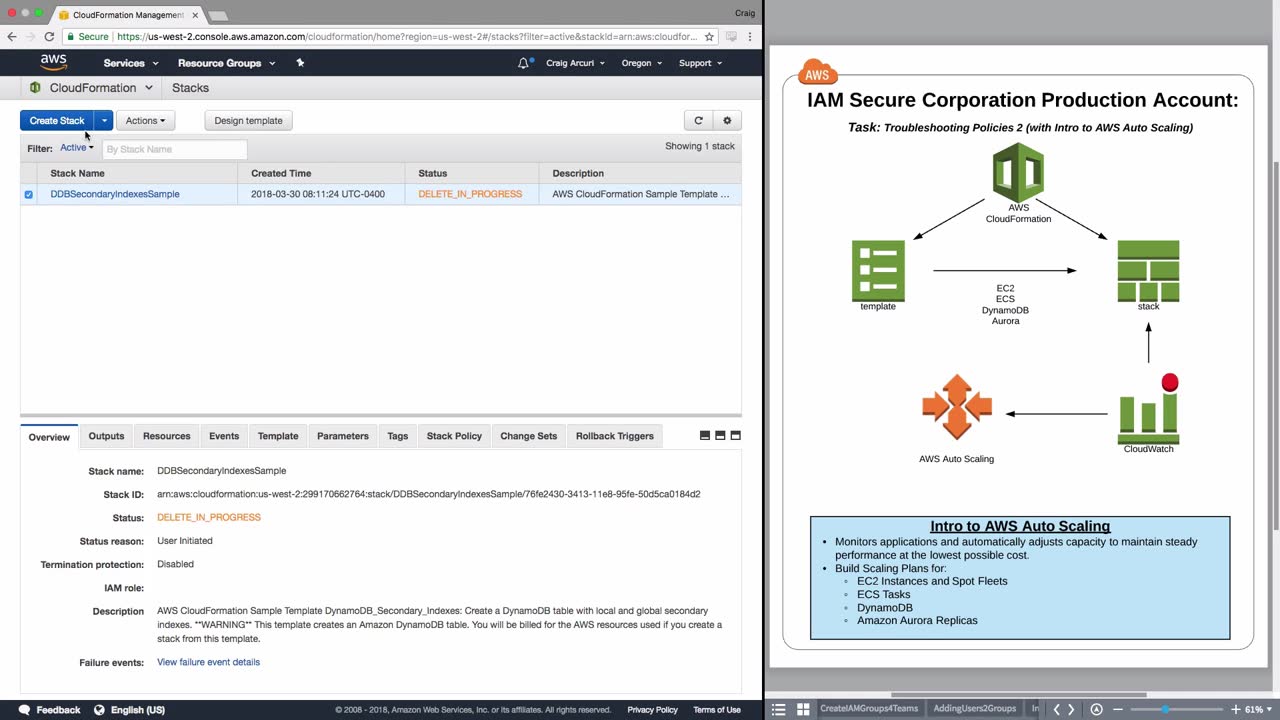The width and height of the screenshot is (1280, 720).
Task: Click the Design template button
Action: click(248, 121)
